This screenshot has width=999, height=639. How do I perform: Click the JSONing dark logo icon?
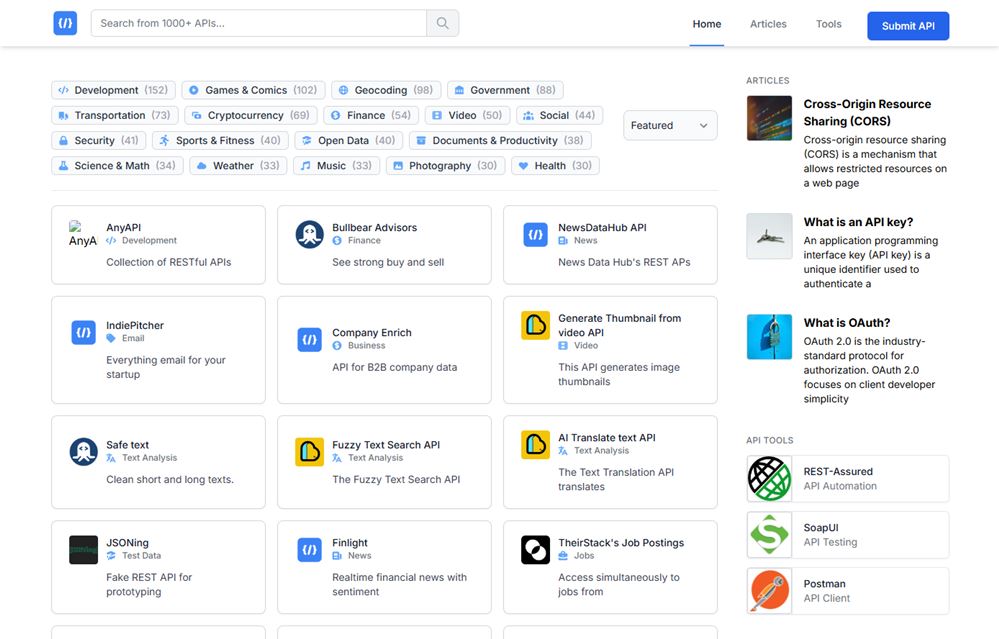83,550
